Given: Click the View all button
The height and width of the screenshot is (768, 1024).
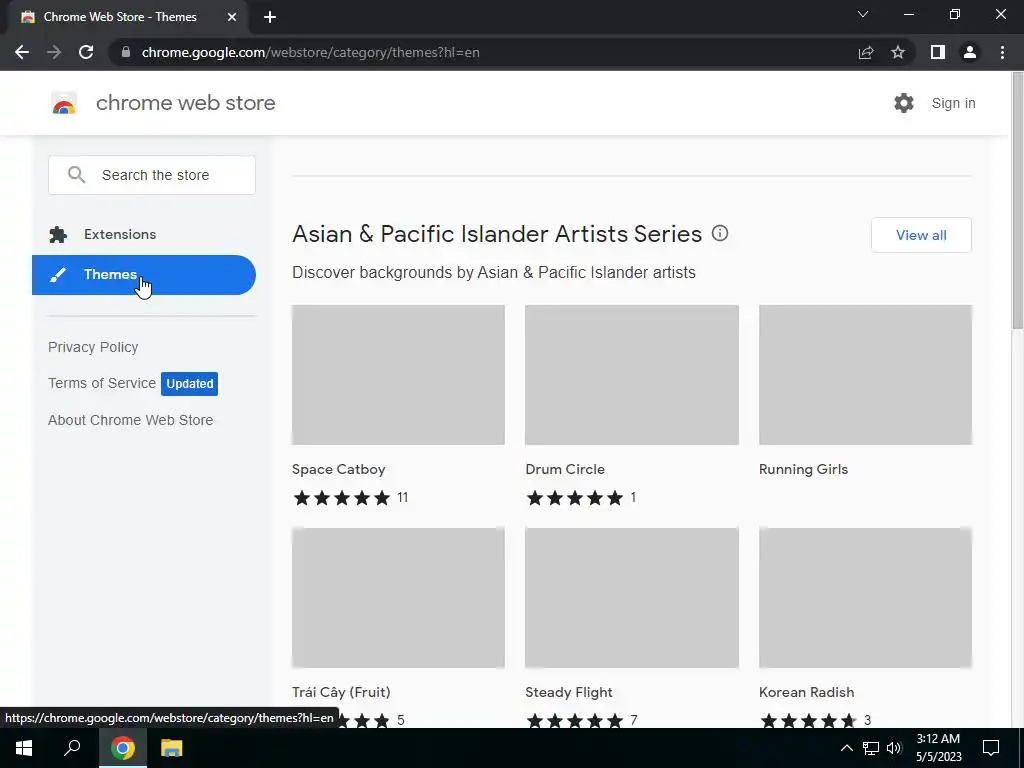Looking at the screenshot, I should click(x=921, y=235).
